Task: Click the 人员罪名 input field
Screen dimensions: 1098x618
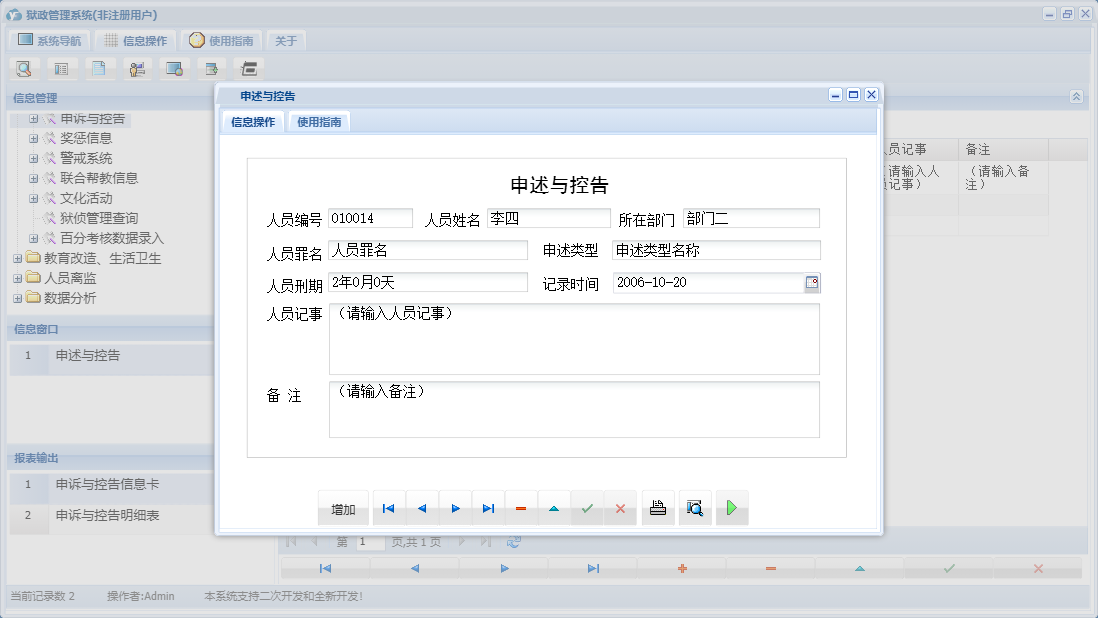Action: tap(427, 251)
